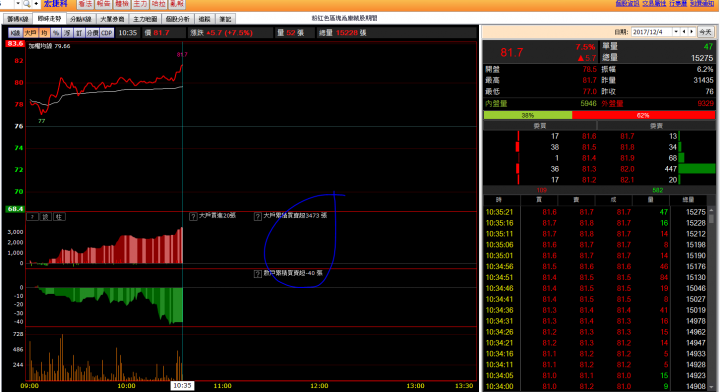Click the red 62% outer-volume bar
Image resolution: width=720 pixels, height=392 pixels.
tap(643, 115)
